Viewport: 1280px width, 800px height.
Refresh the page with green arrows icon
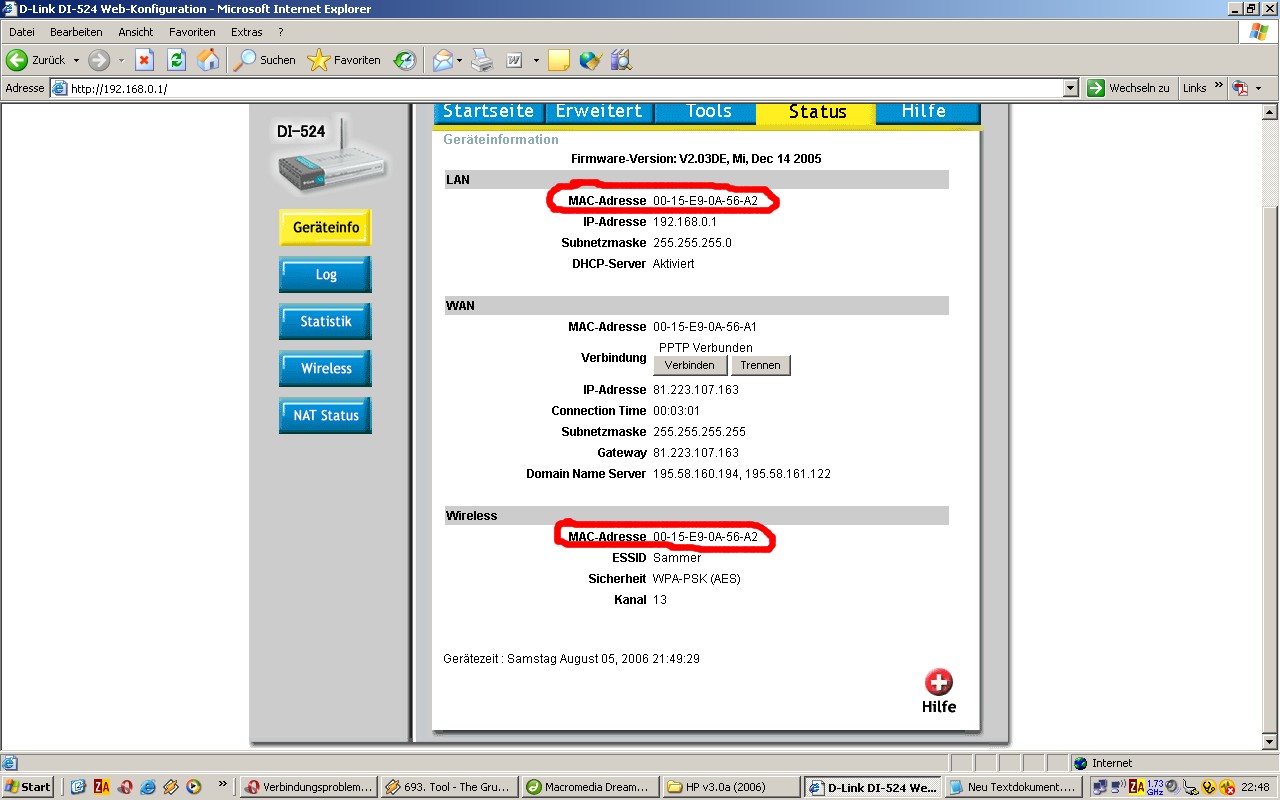[x=176, y=60]
